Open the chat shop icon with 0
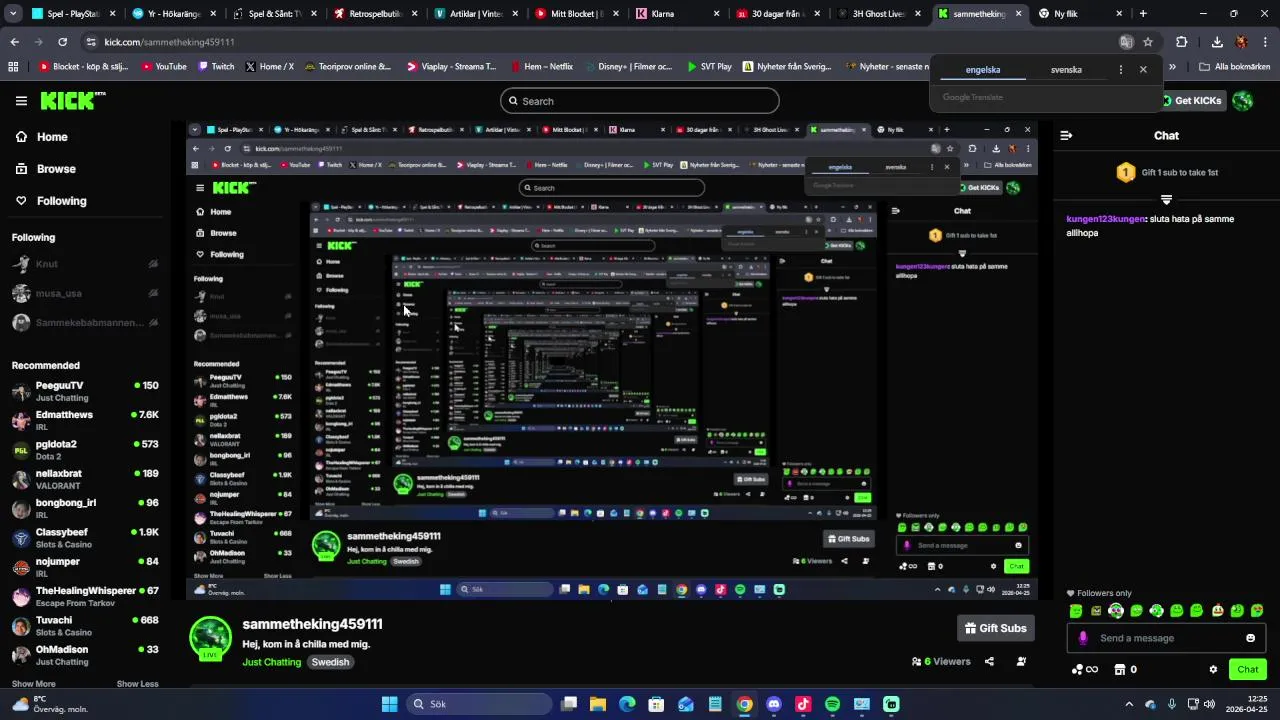 [1126, 669]
